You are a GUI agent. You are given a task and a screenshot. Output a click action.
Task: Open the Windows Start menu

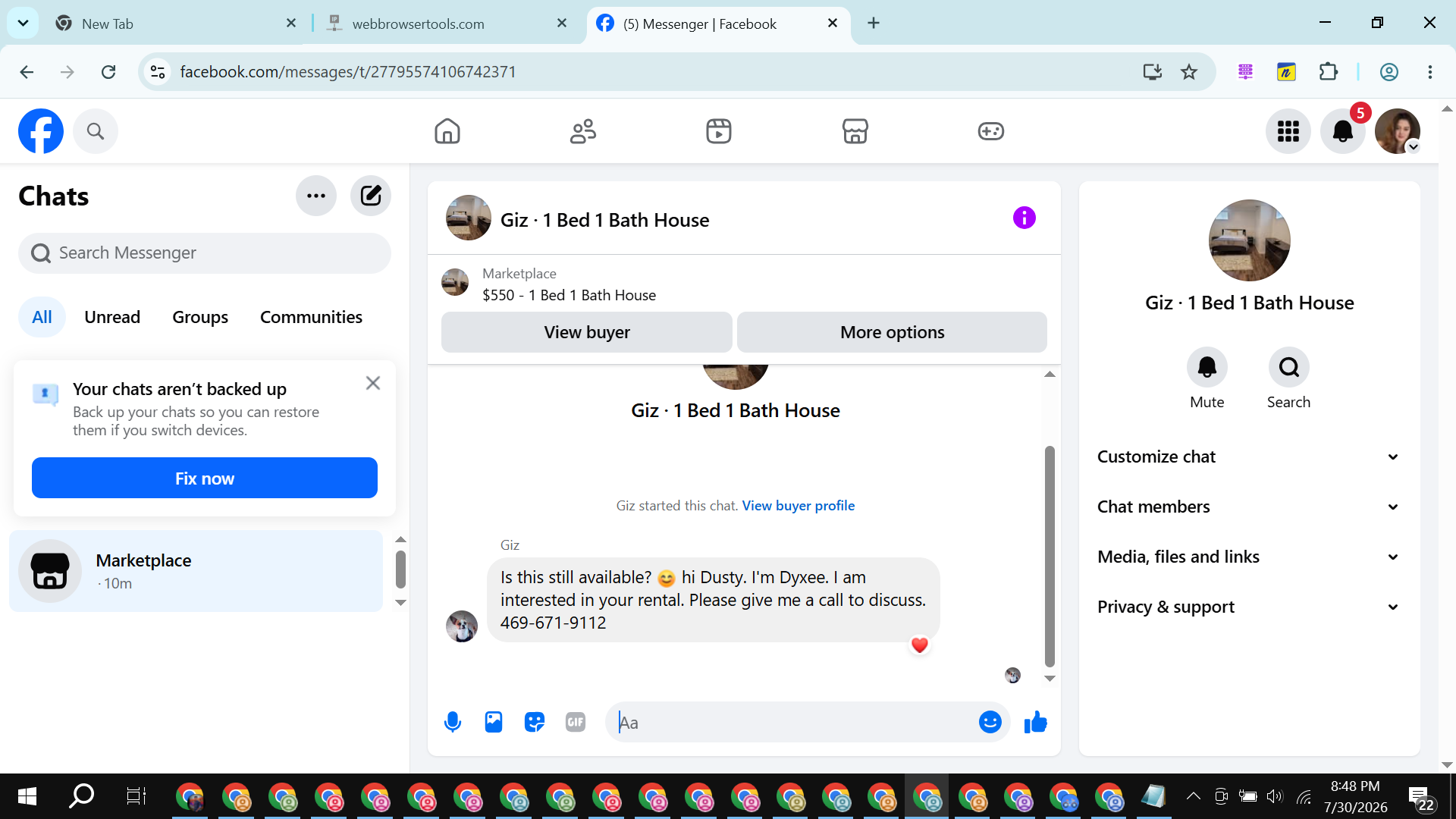point(27,796)
